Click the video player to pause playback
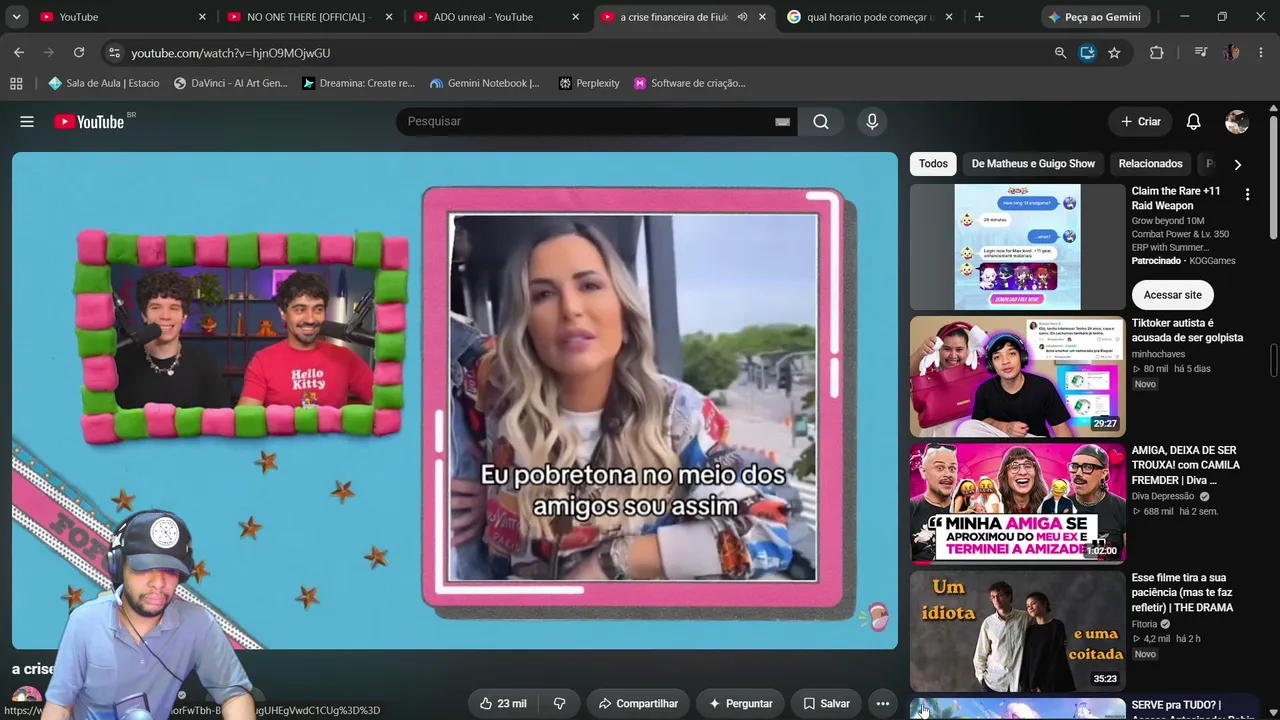This screenshot has width=1280, height=720. (x=455, y=400)
